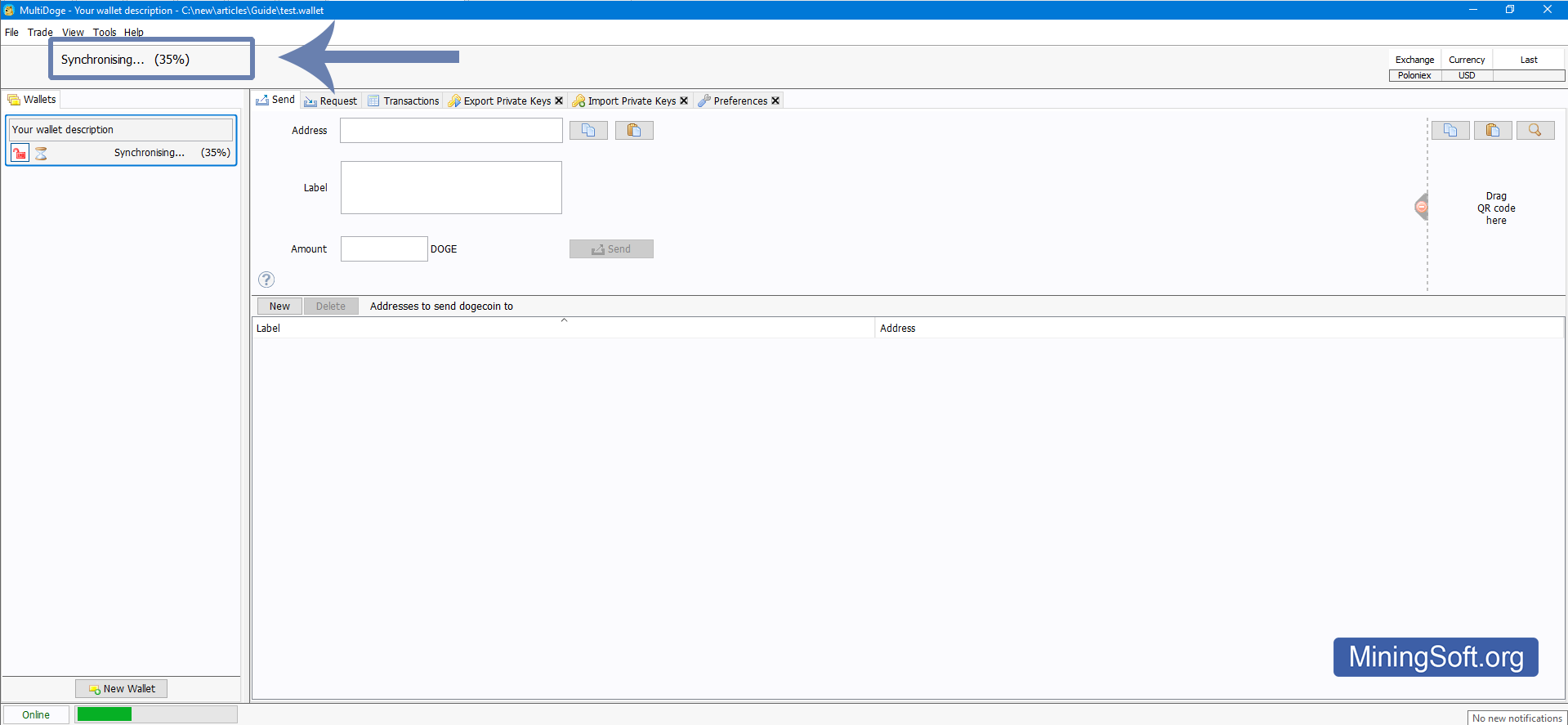The height and width of the screenshot is (725, 1568).
Task: Open the Transactions tab
Action: tap(404, 101)
